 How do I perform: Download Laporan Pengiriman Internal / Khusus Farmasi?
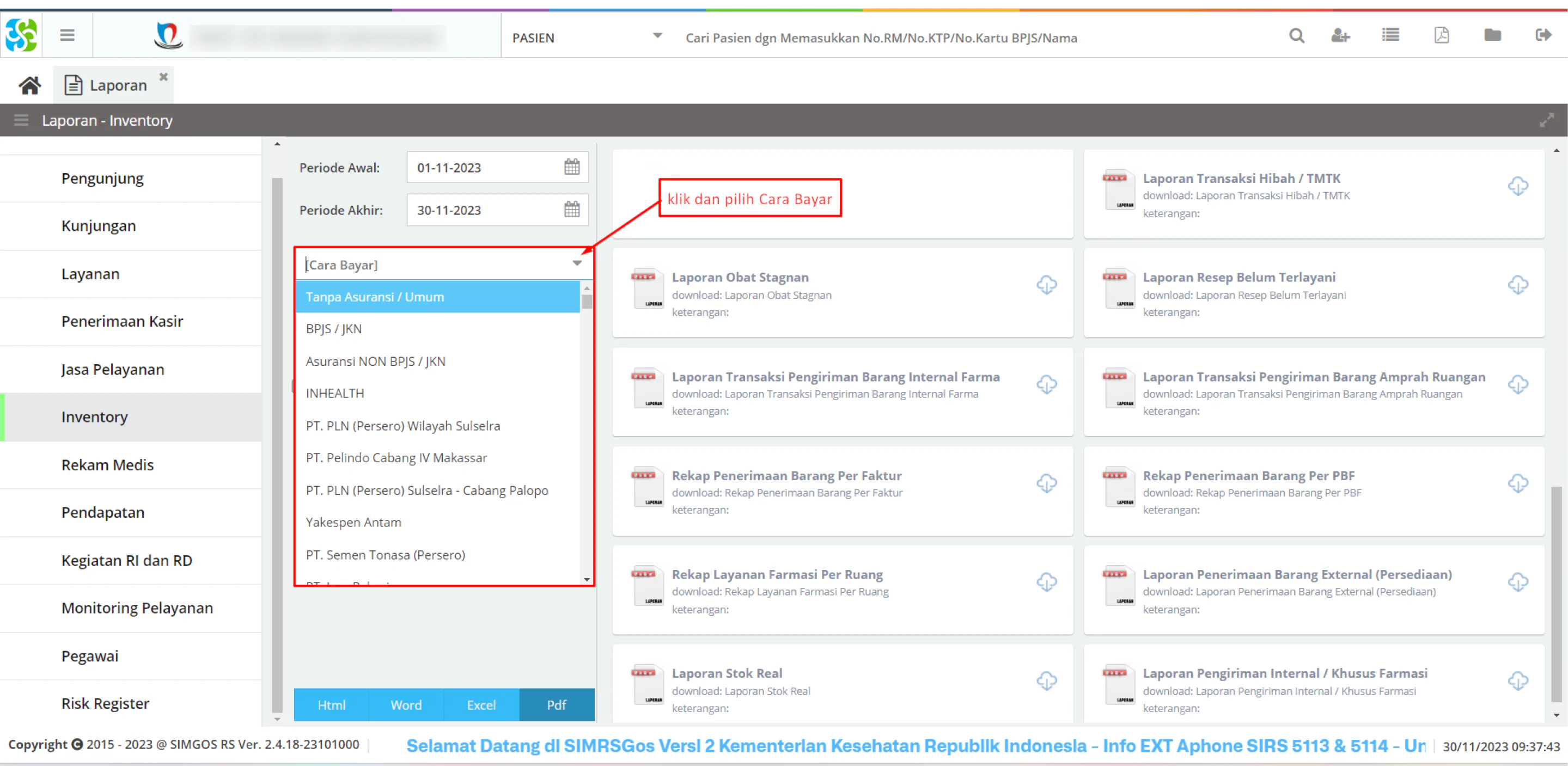[x=1517, y=681]
